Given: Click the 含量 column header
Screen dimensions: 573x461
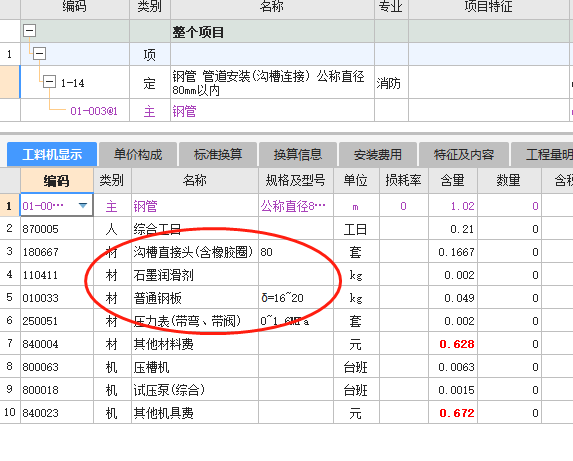Looking at the screenshot, I should click(453, 180).
